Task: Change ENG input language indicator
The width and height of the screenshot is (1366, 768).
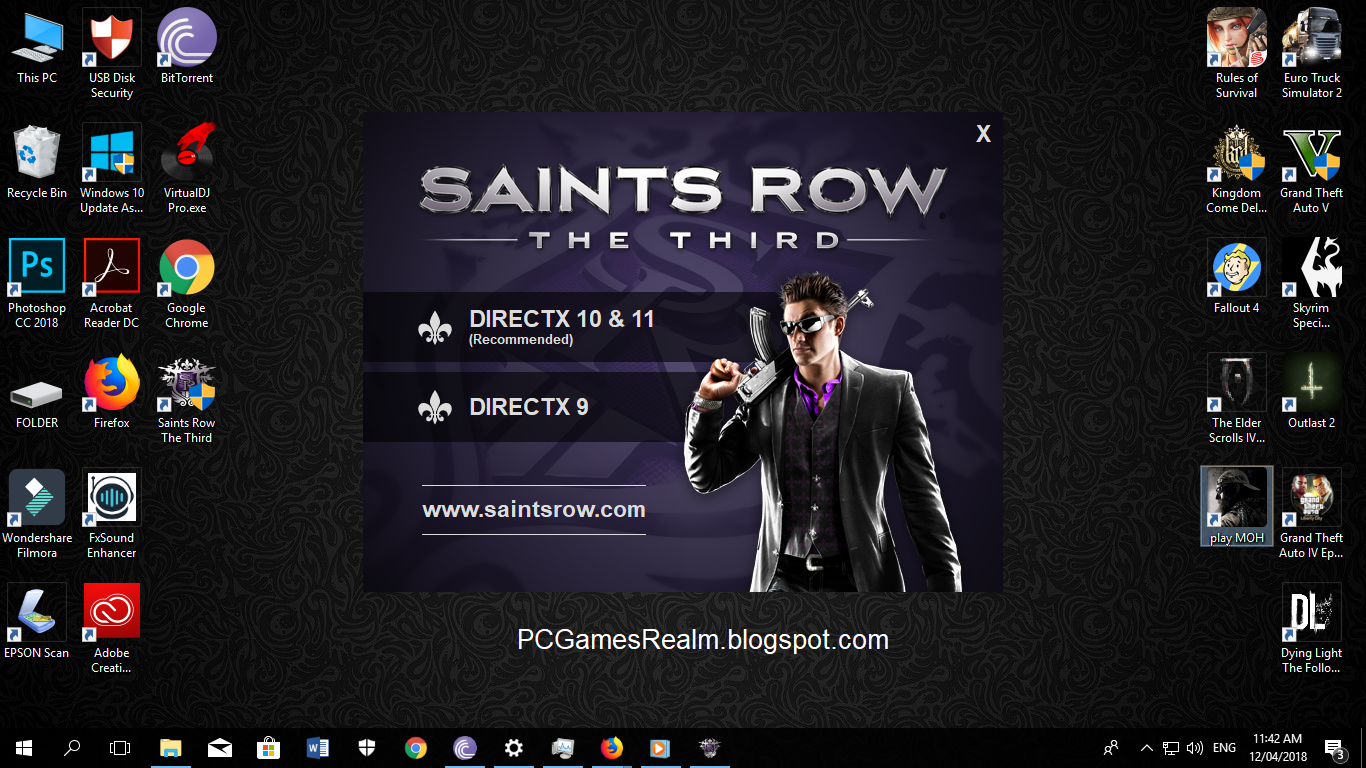Action: [1224, 748]
